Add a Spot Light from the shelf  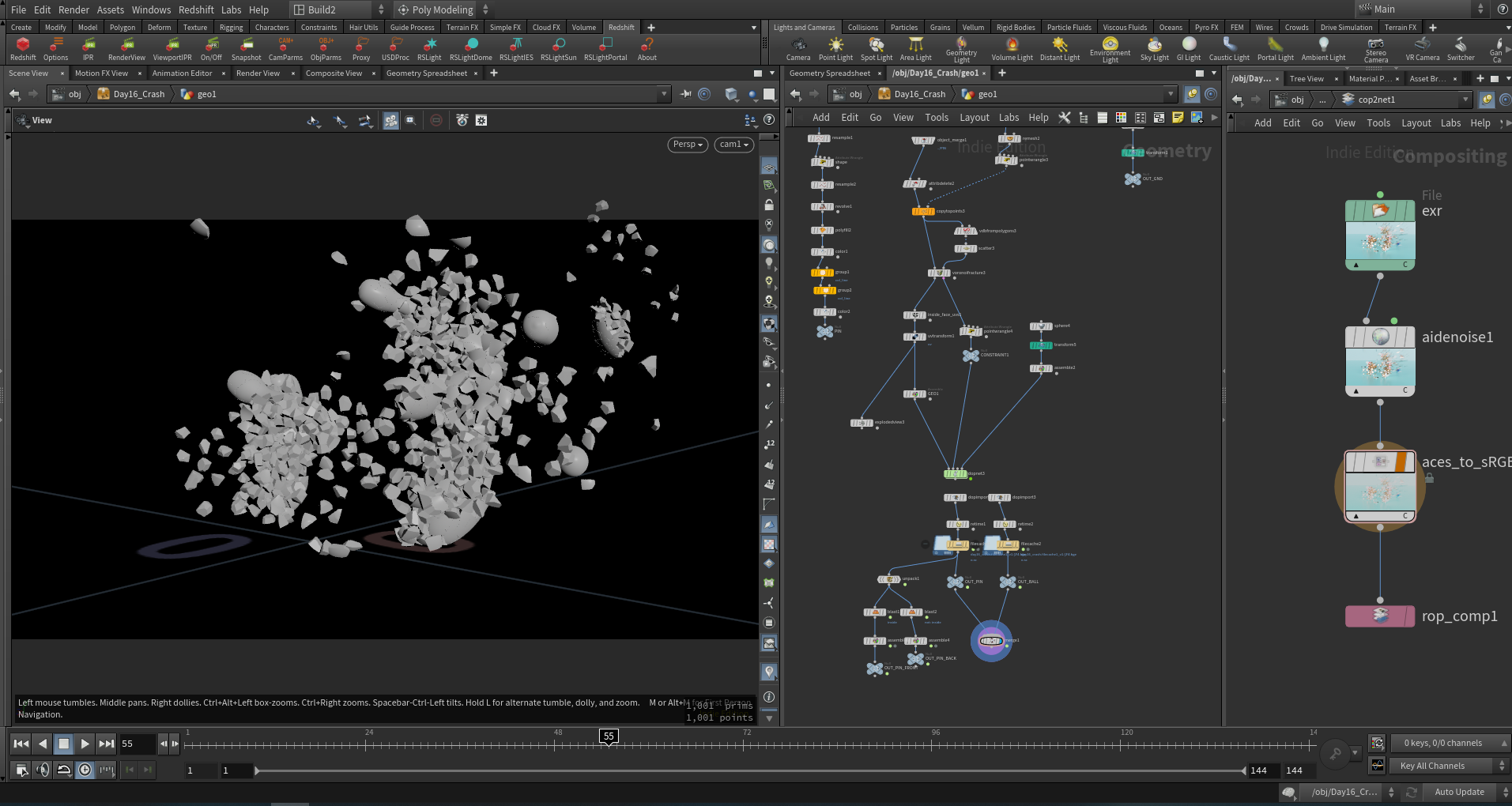coord(877,49)
